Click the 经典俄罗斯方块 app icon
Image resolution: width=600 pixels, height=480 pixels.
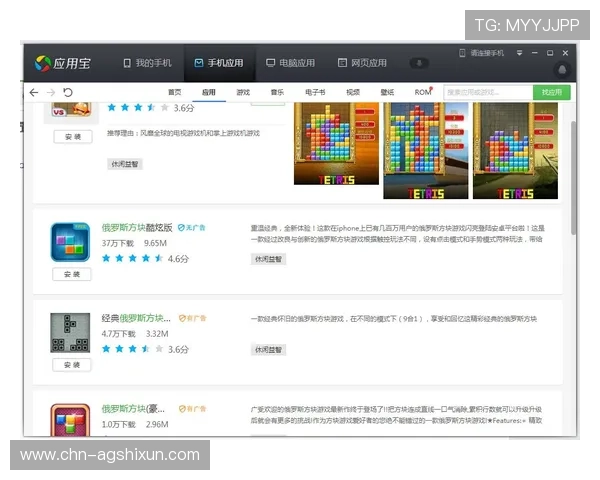coord(70,333)
